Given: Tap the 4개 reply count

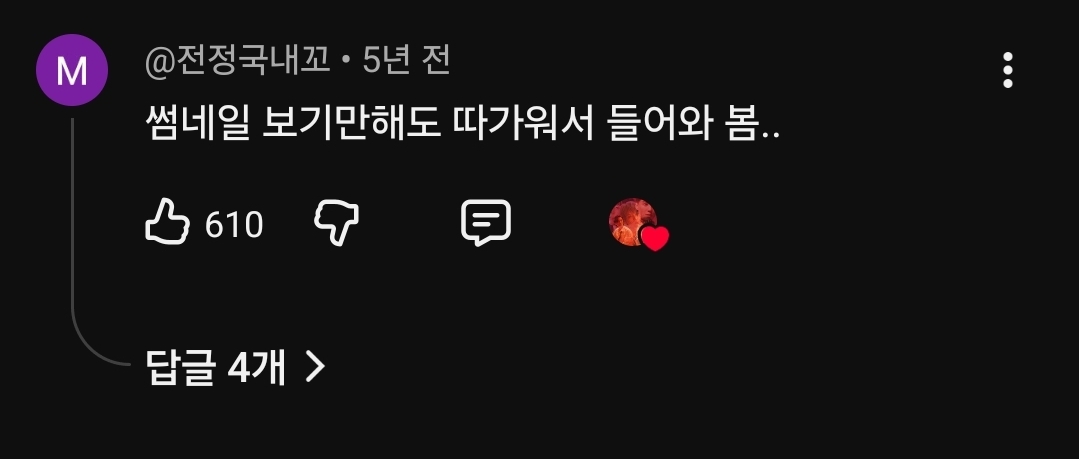Looking at the screenshot, I should 256,367.
